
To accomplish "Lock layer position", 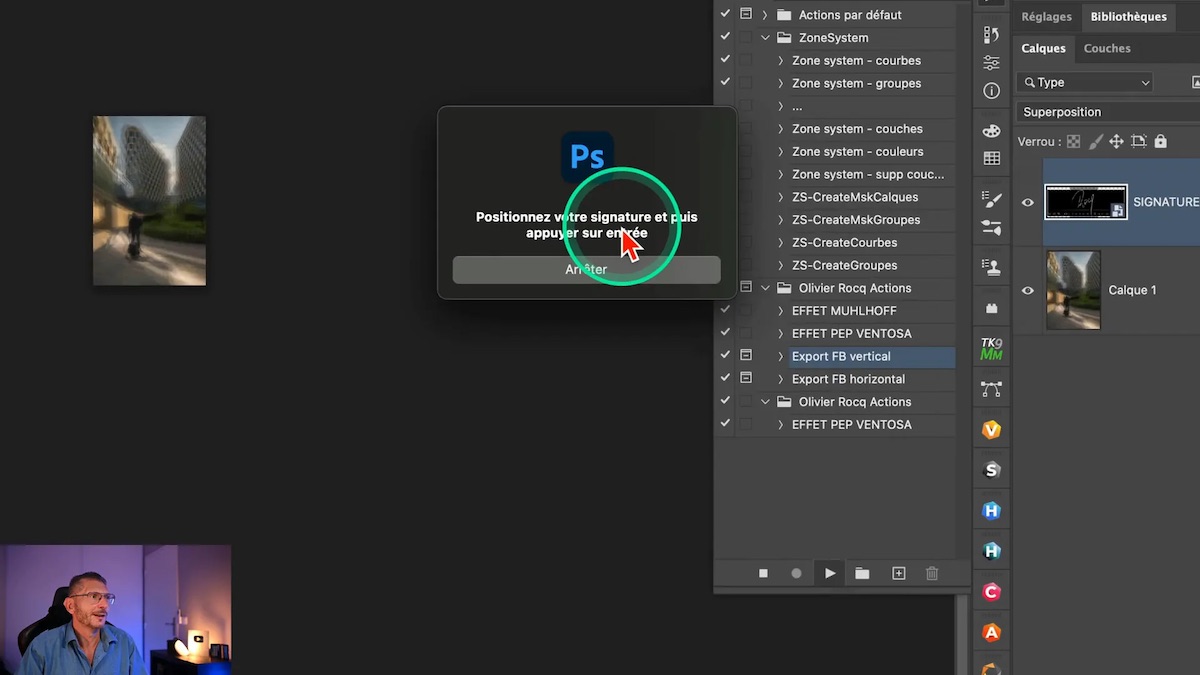I will tap(1116, 142).
